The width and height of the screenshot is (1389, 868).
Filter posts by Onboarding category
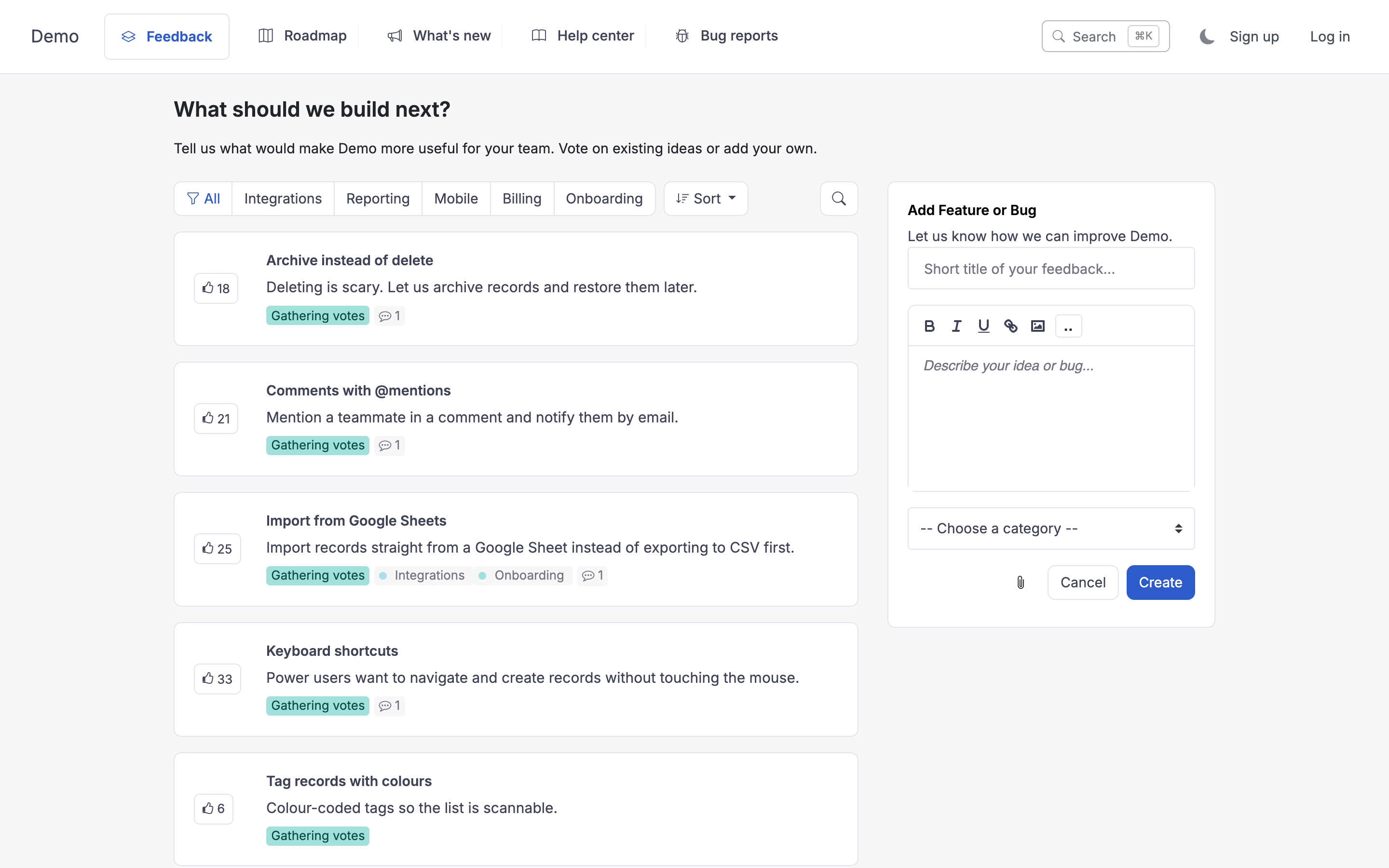pyautogui.click(x=604, y=199)
